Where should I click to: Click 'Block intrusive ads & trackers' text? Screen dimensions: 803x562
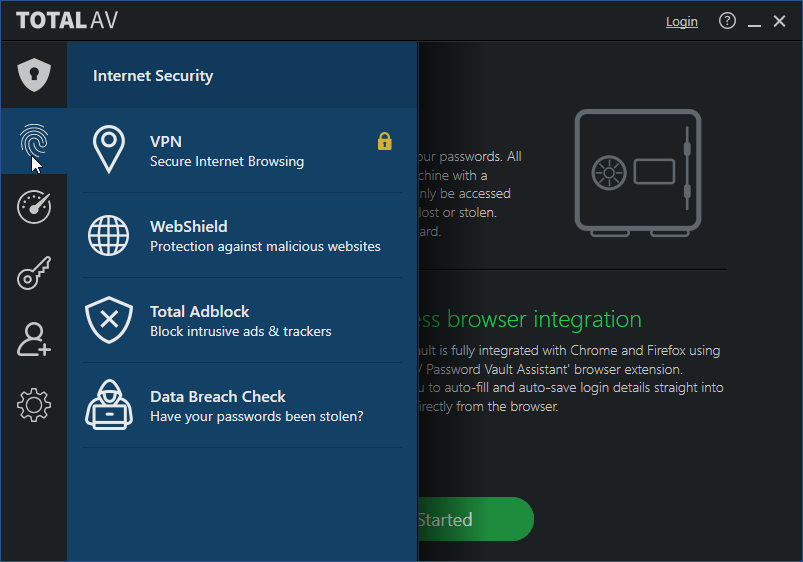coord(241,331)
